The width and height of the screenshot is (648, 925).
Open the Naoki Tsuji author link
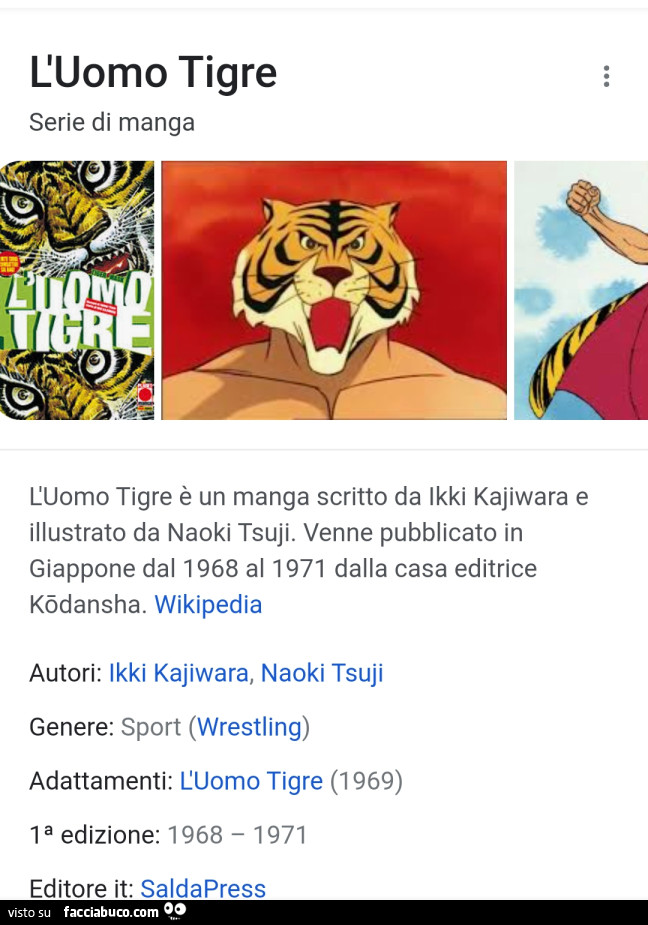[x=322, y=673]
